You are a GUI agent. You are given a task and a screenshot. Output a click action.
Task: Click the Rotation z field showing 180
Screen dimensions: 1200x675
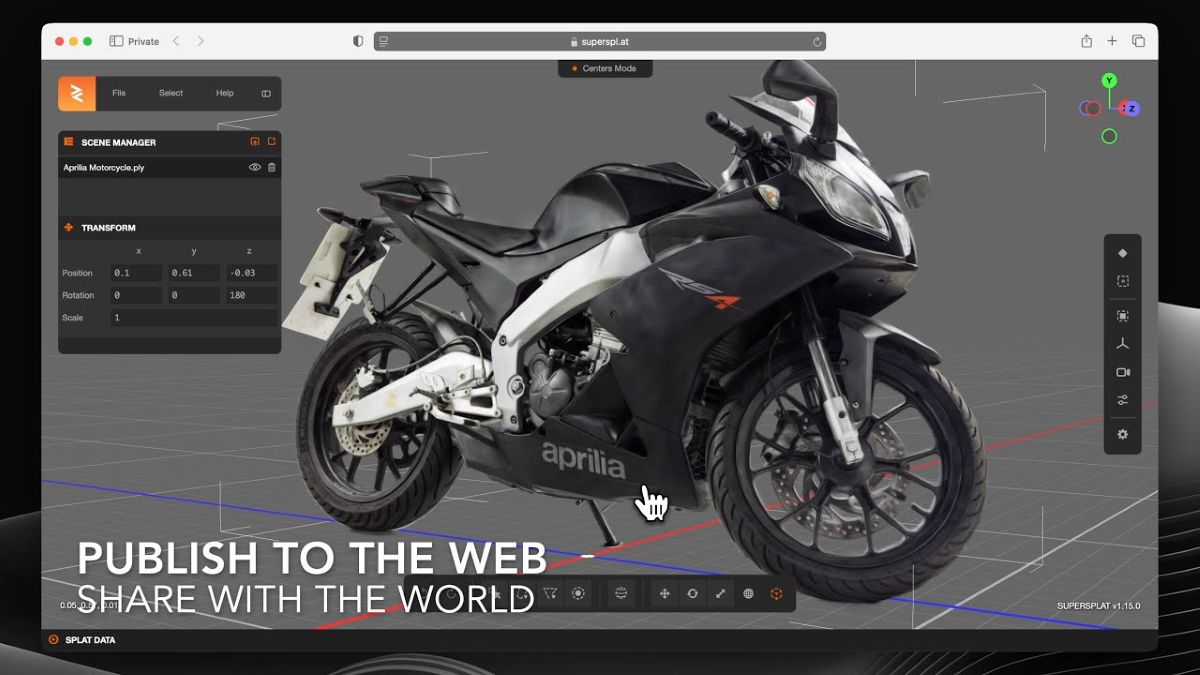pos(252,295)
